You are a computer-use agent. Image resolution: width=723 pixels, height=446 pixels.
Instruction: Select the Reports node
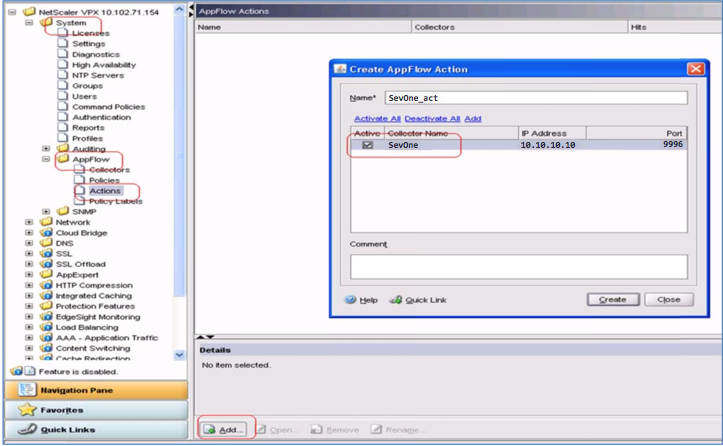click(88, 128)
